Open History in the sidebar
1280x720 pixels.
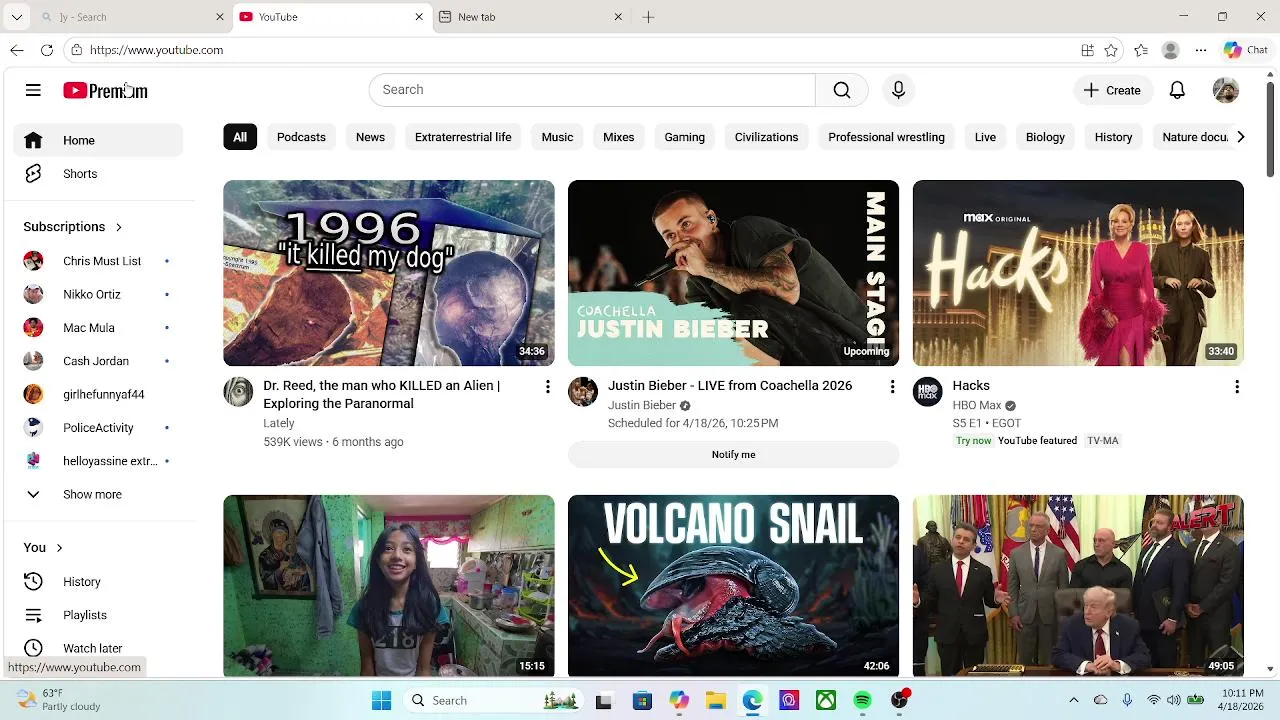point(98,582)
